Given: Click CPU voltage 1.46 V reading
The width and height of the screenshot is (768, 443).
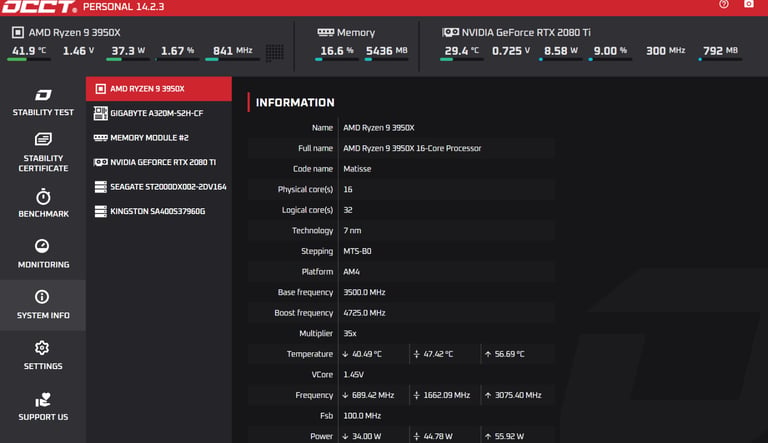Looking at the screenshot, I should (78, 50).
